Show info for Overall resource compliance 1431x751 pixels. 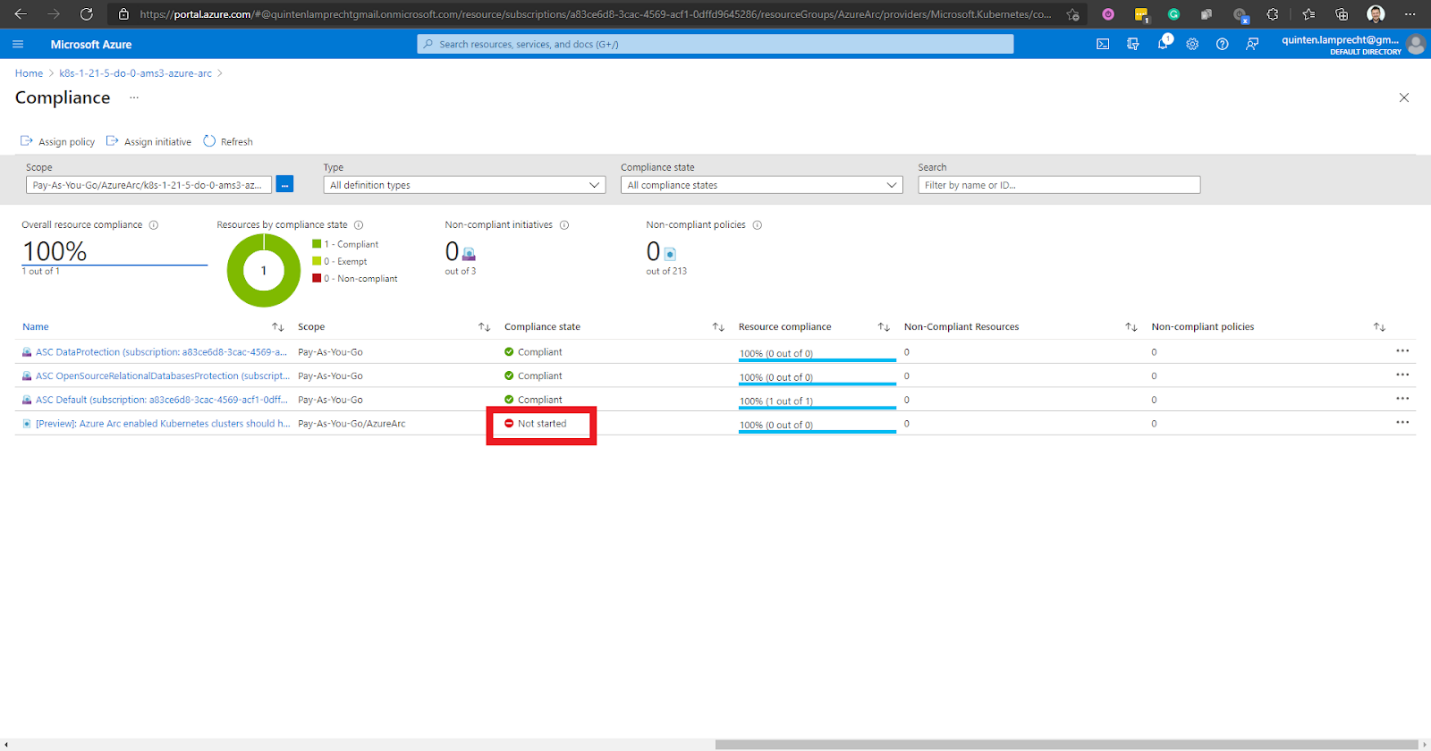coord(153,225)
